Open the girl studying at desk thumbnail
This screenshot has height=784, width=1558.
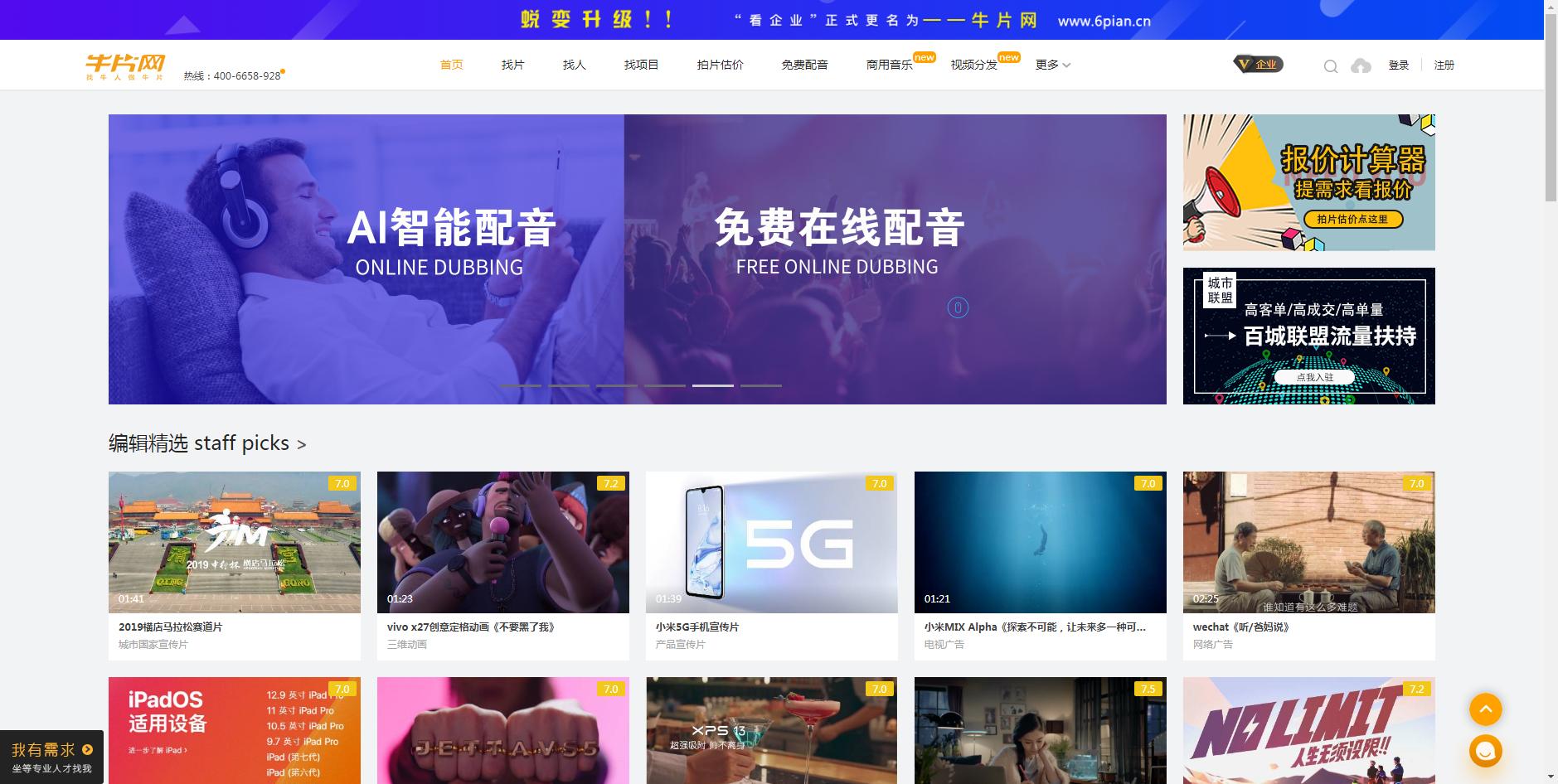(x=1041, y=730)
